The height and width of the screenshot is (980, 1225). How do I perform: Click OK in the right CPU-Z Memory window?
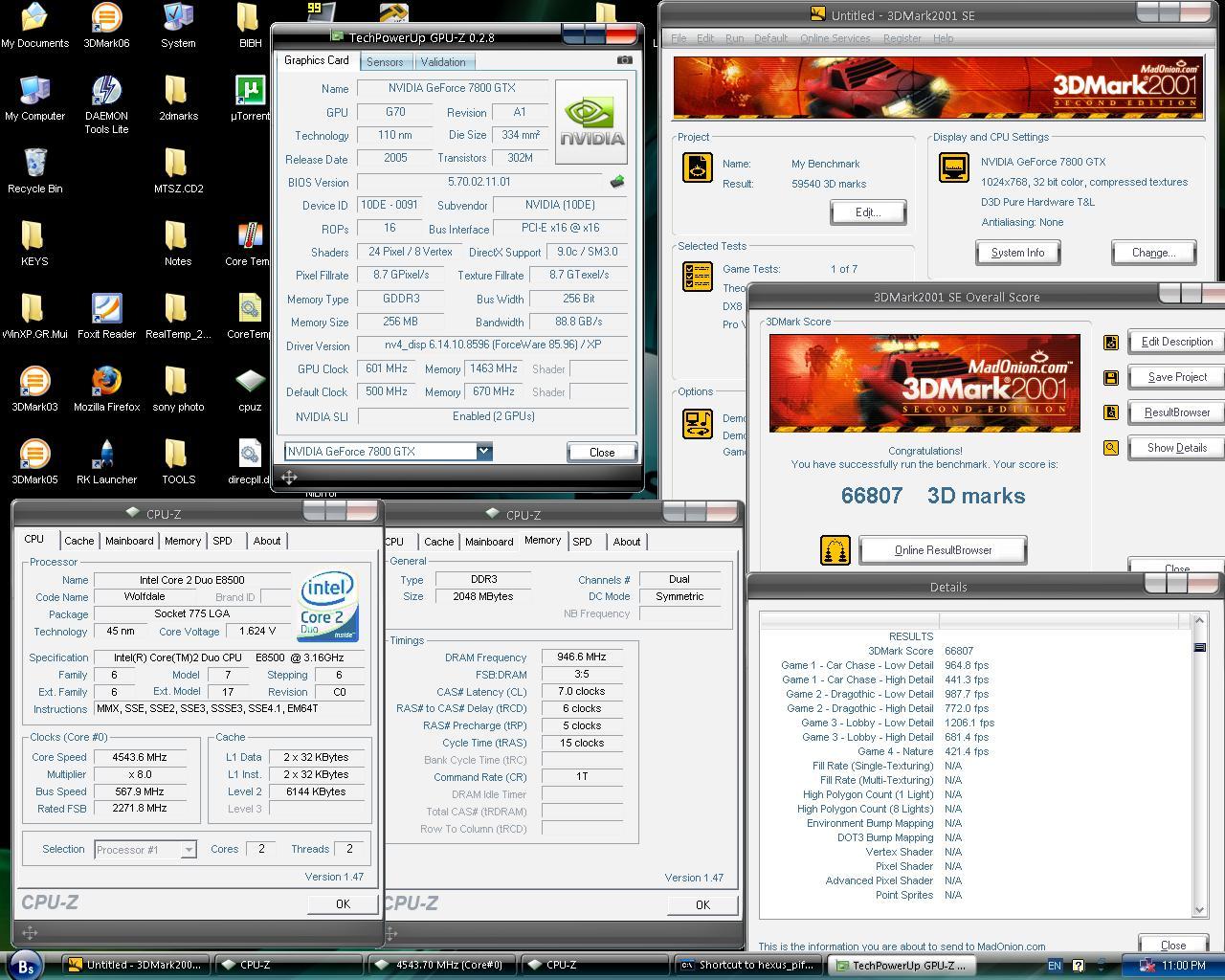pyautogui.click(x=702, y=904)
